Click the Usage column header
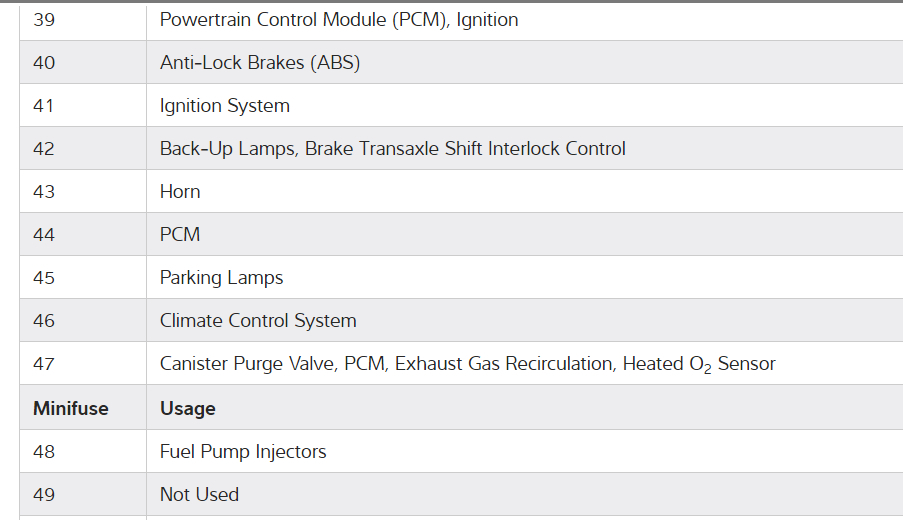Screen dimensions: 903x520 click(187, 408)
